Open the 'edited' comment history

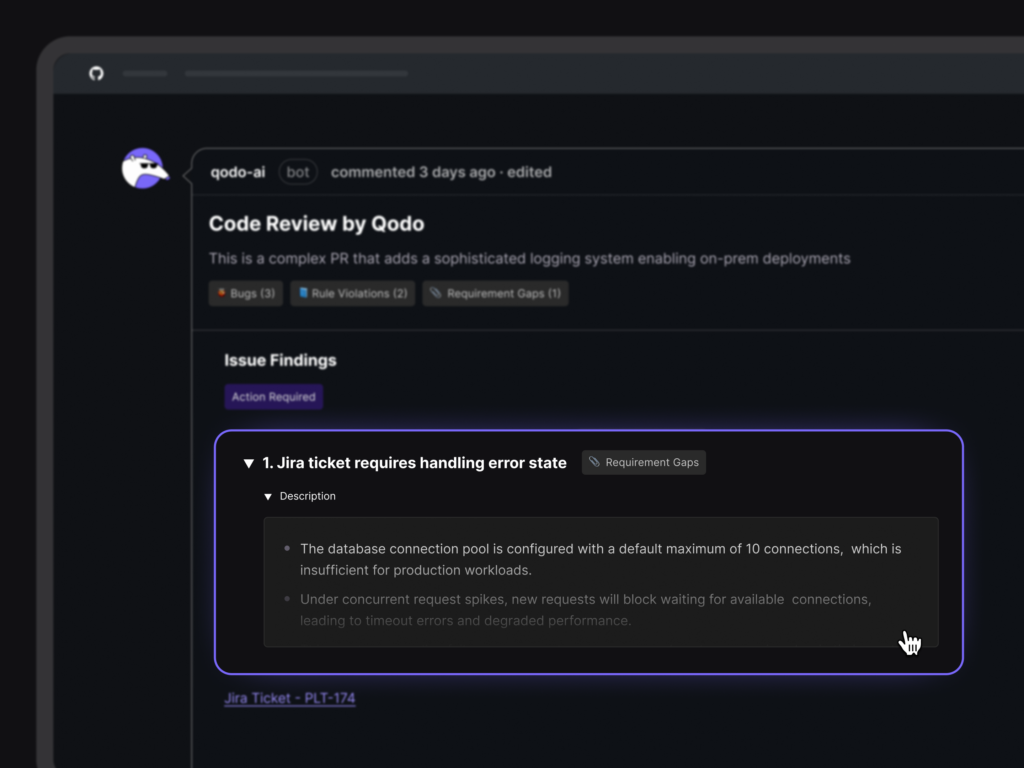(529, 172)
